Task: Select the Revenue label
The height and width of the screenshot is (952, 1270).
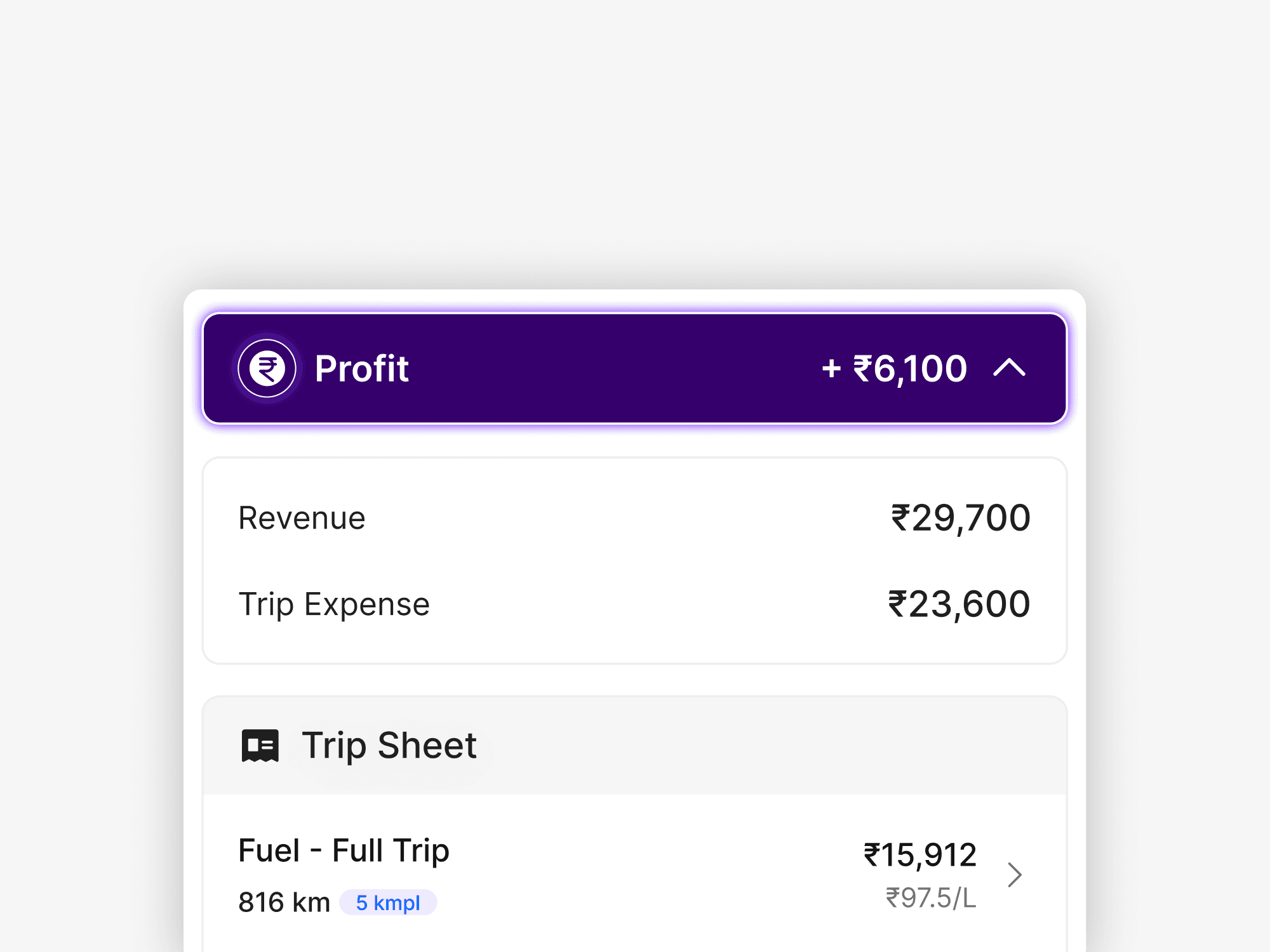Action: pyautogui.click(x=302, y=518)
